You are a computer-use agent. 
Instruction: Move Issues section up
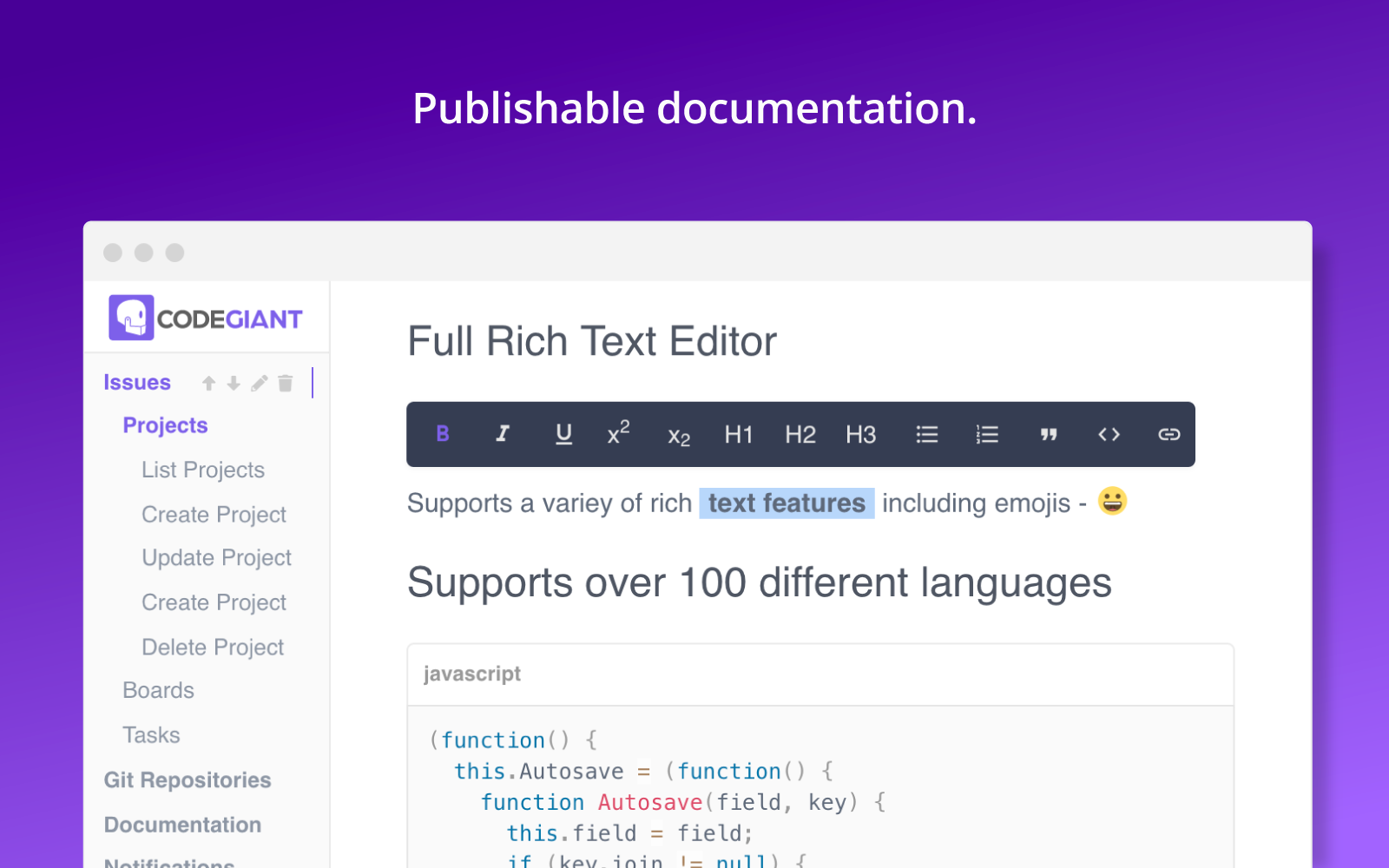tap(208, 384)
